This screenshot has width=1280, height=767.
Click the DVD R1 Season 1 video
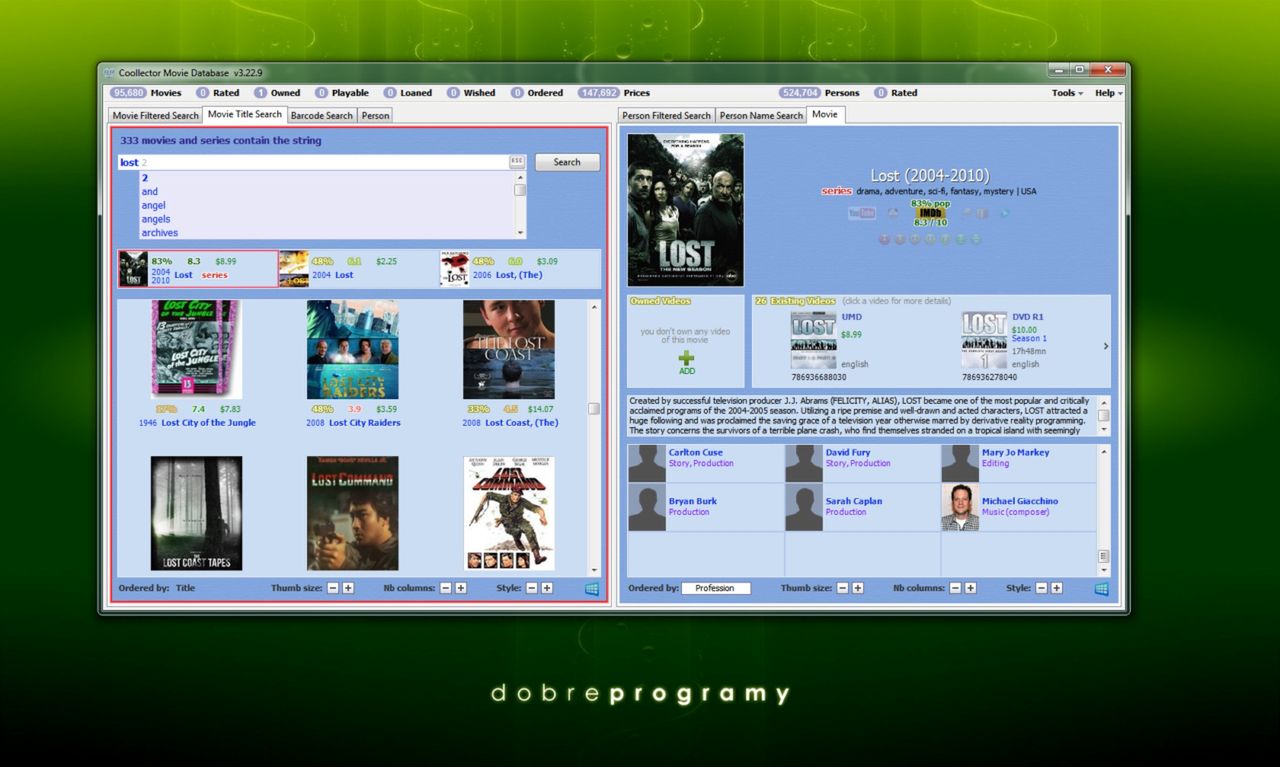1010,346
